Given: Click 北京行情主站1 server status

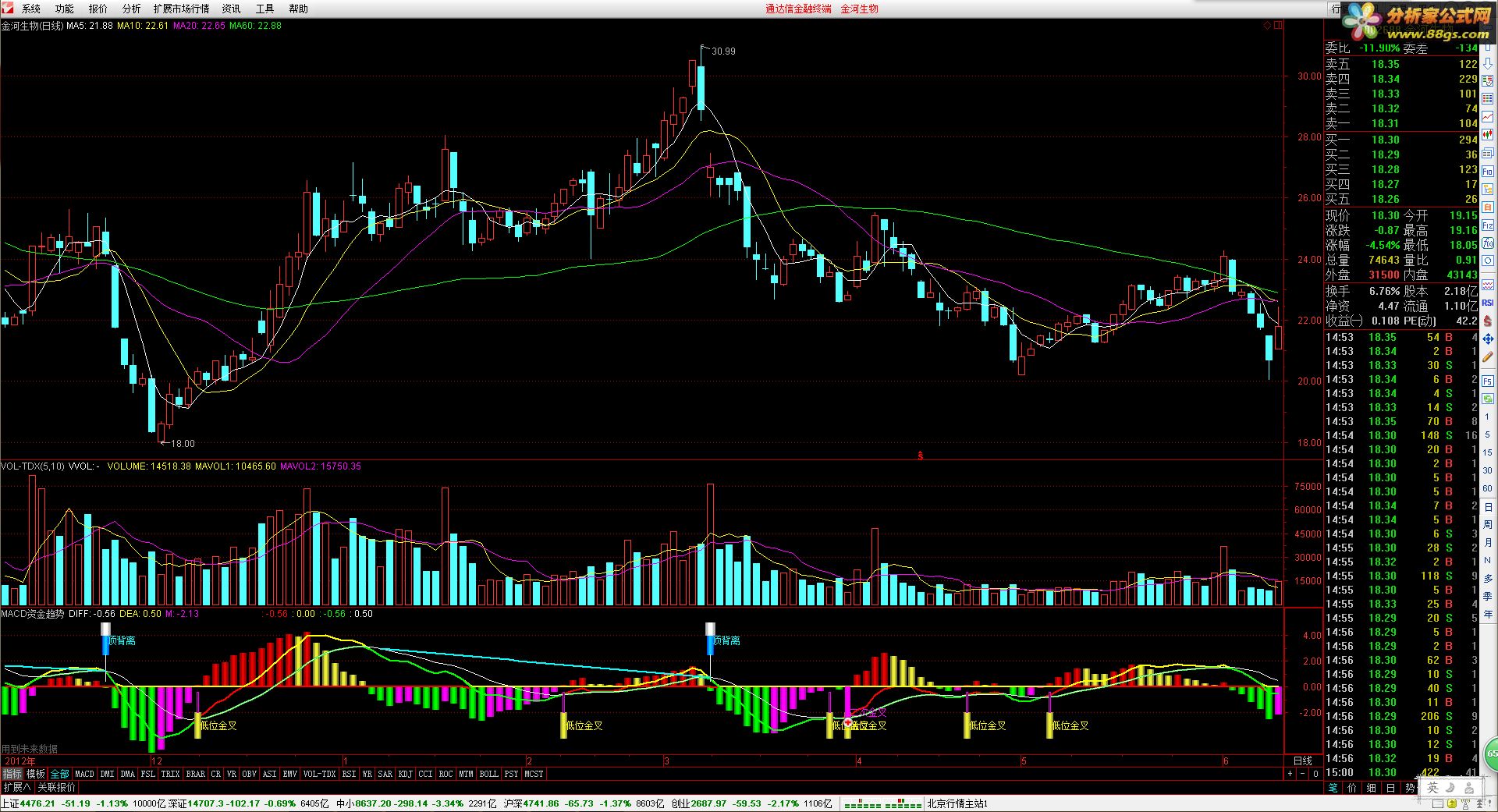Looking at the screenshot, I should coord(957,803).
